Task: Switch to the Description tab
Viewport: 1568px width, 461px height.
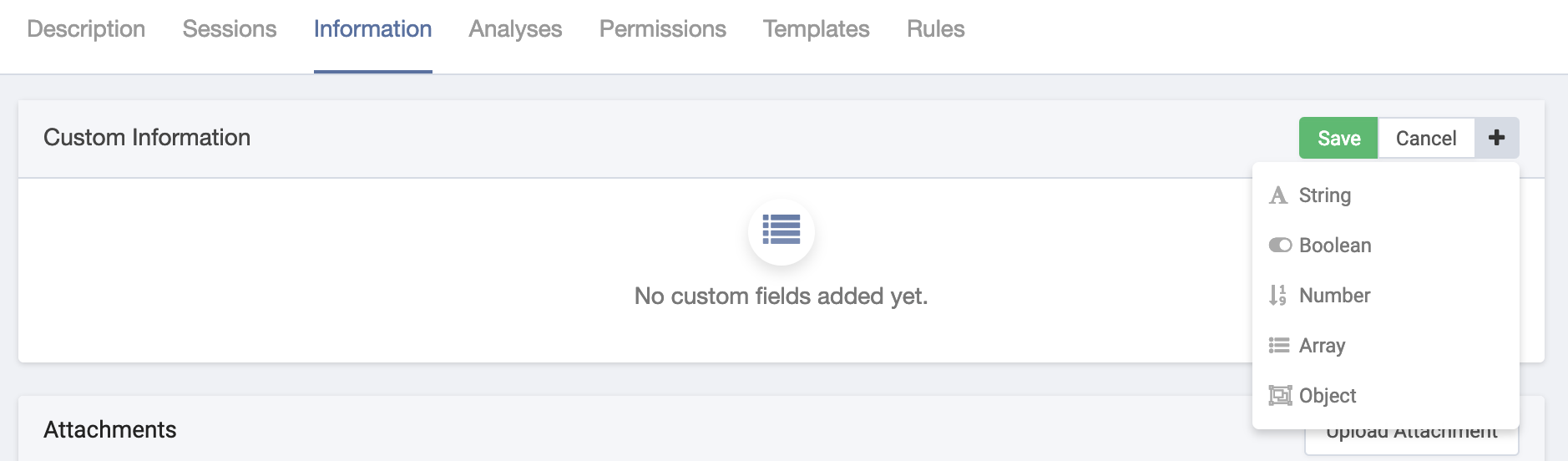Action: (86, 29)
